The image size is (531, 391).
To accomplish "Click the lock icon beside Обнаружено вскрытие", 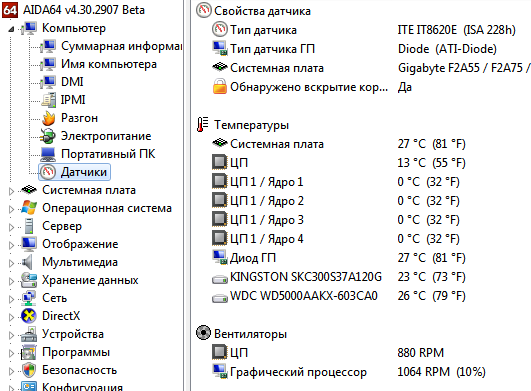I will click(x=220, y=86).
